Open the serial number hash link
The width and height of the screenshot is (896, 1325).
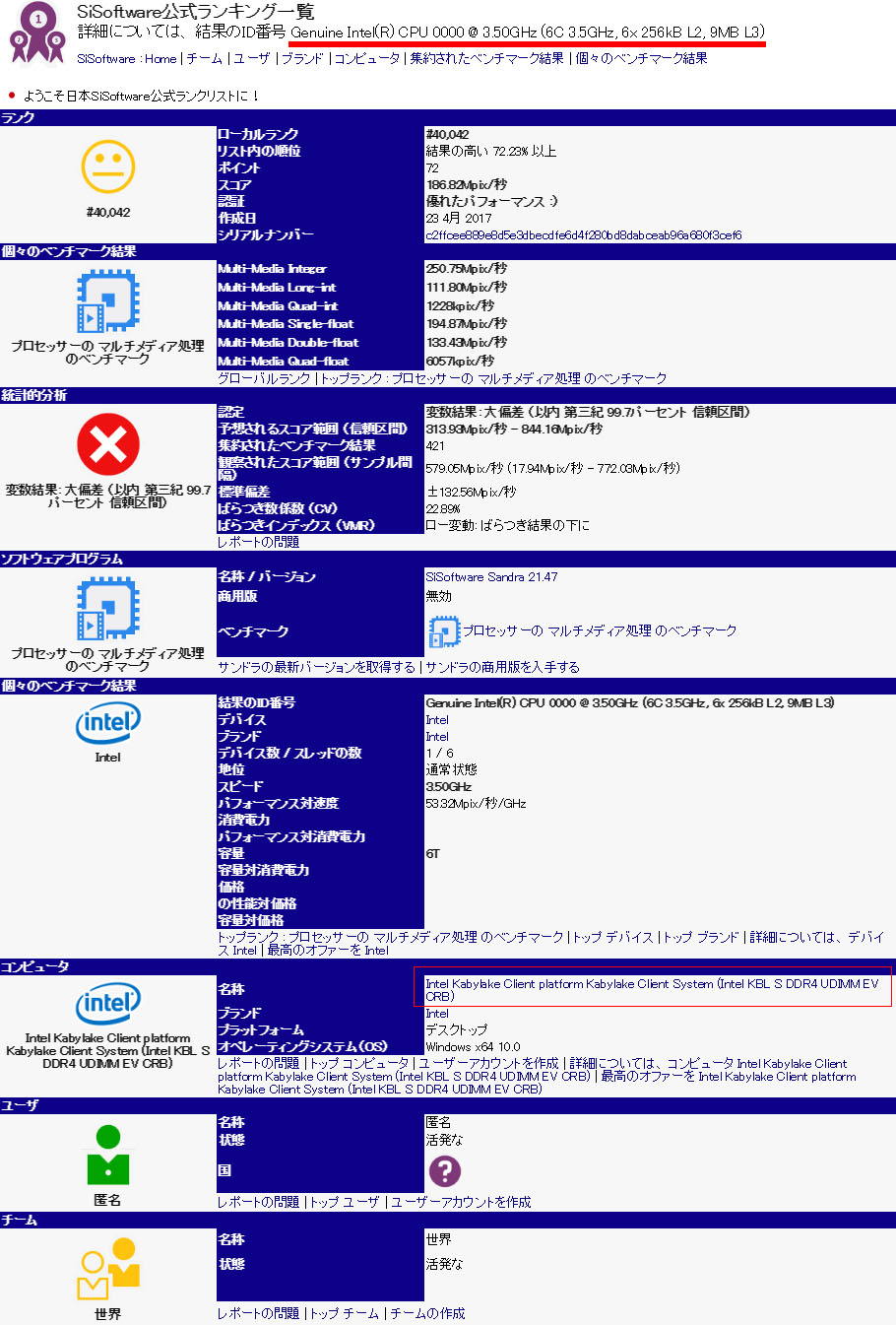(583, 235)
